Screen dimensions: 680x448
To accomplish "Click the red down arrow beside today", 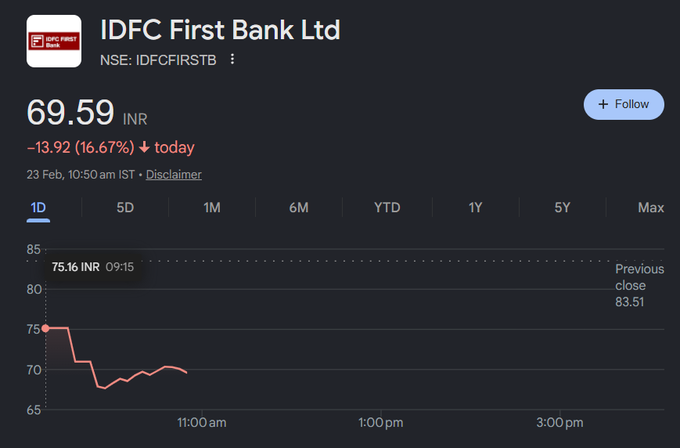I will click(x=145, y=148).
